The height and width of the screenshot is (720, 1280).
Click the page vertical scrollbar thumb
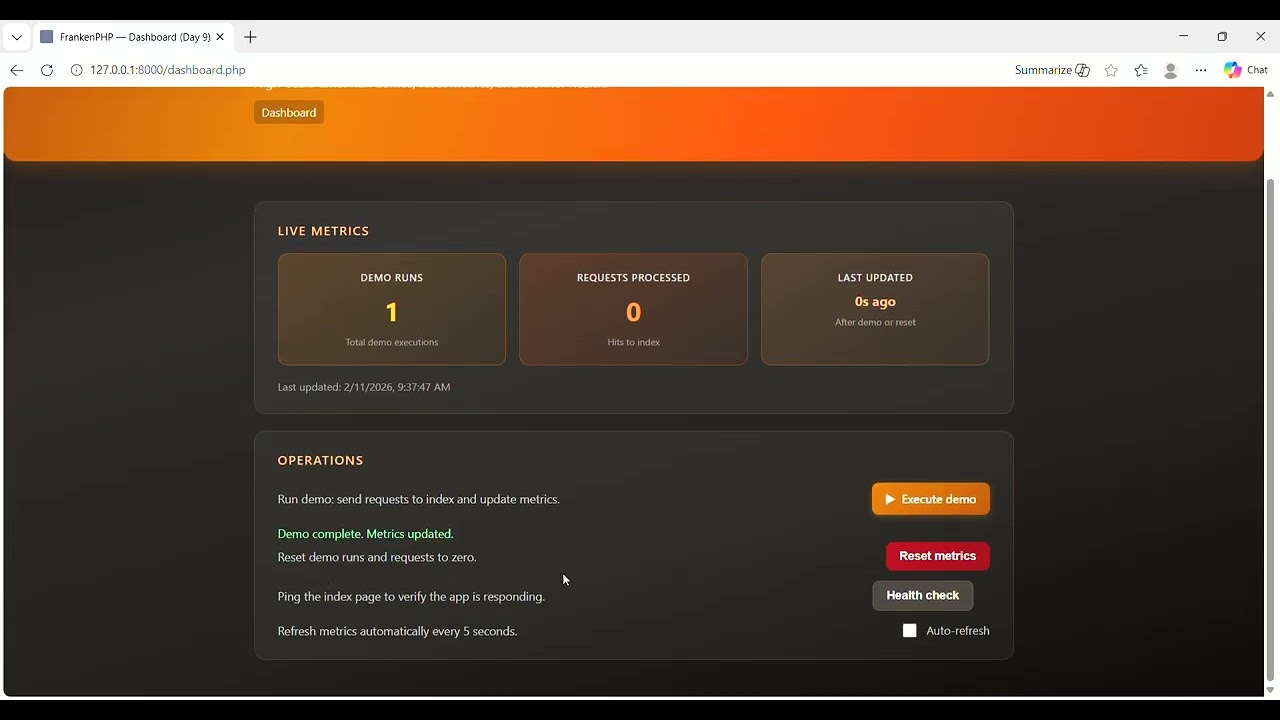[x=1270, y=430]
